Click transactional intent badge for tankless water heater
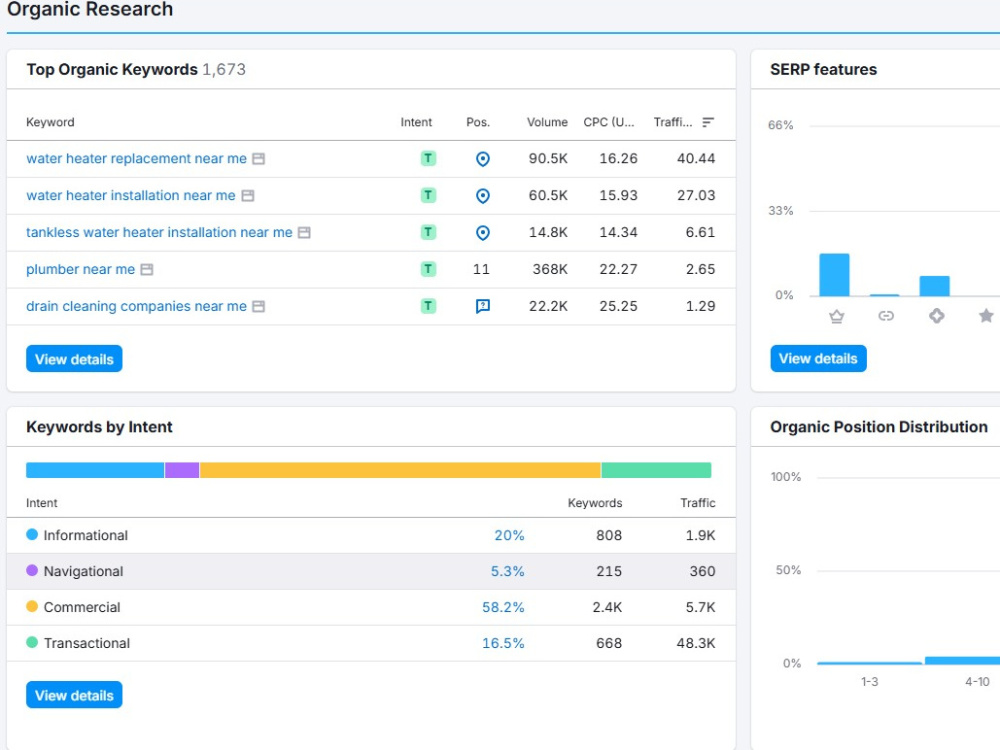Image resolution: width=1000 pixels, height=750 pixels. pos(429,232)
